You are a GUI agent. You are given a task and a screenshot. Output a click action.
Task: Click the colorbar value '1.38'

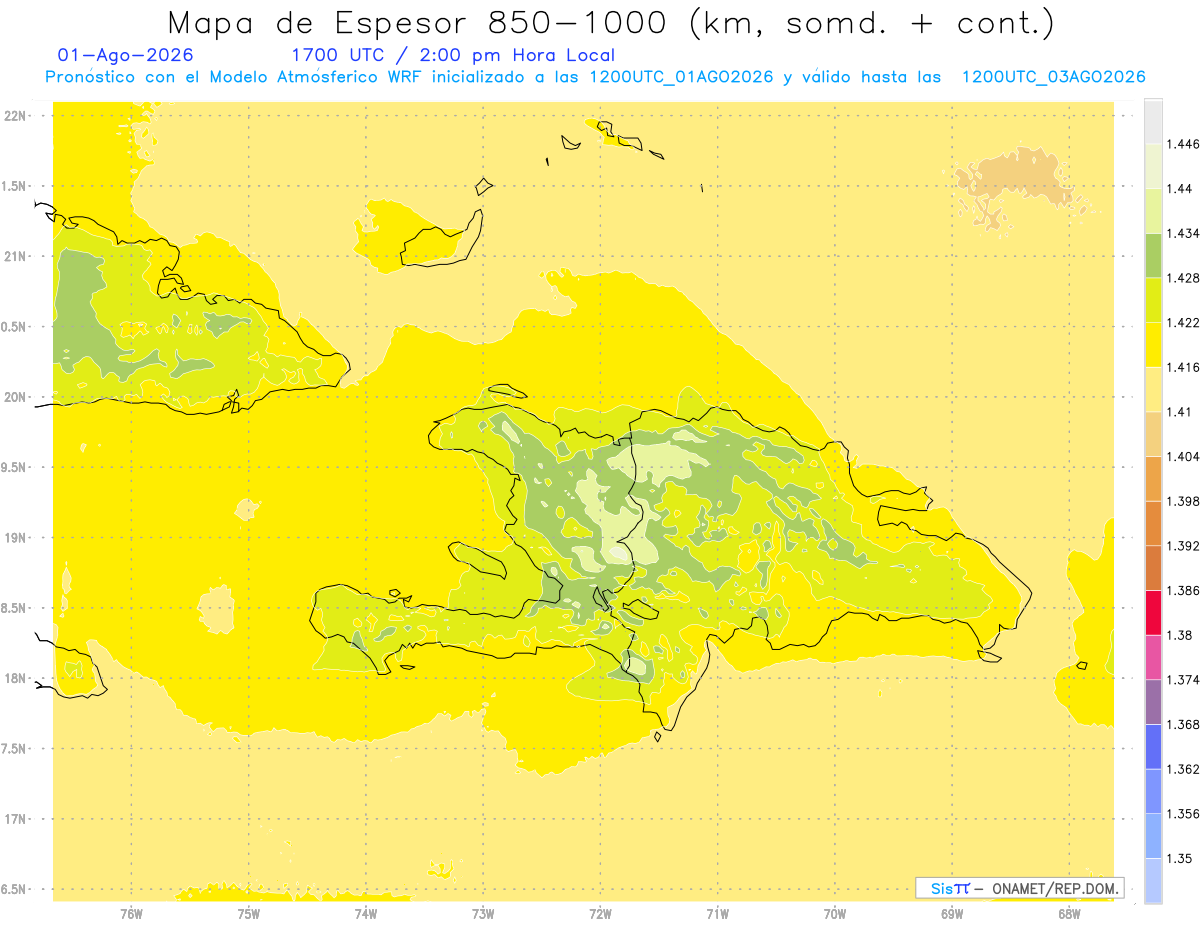(x=1179, y=635)
